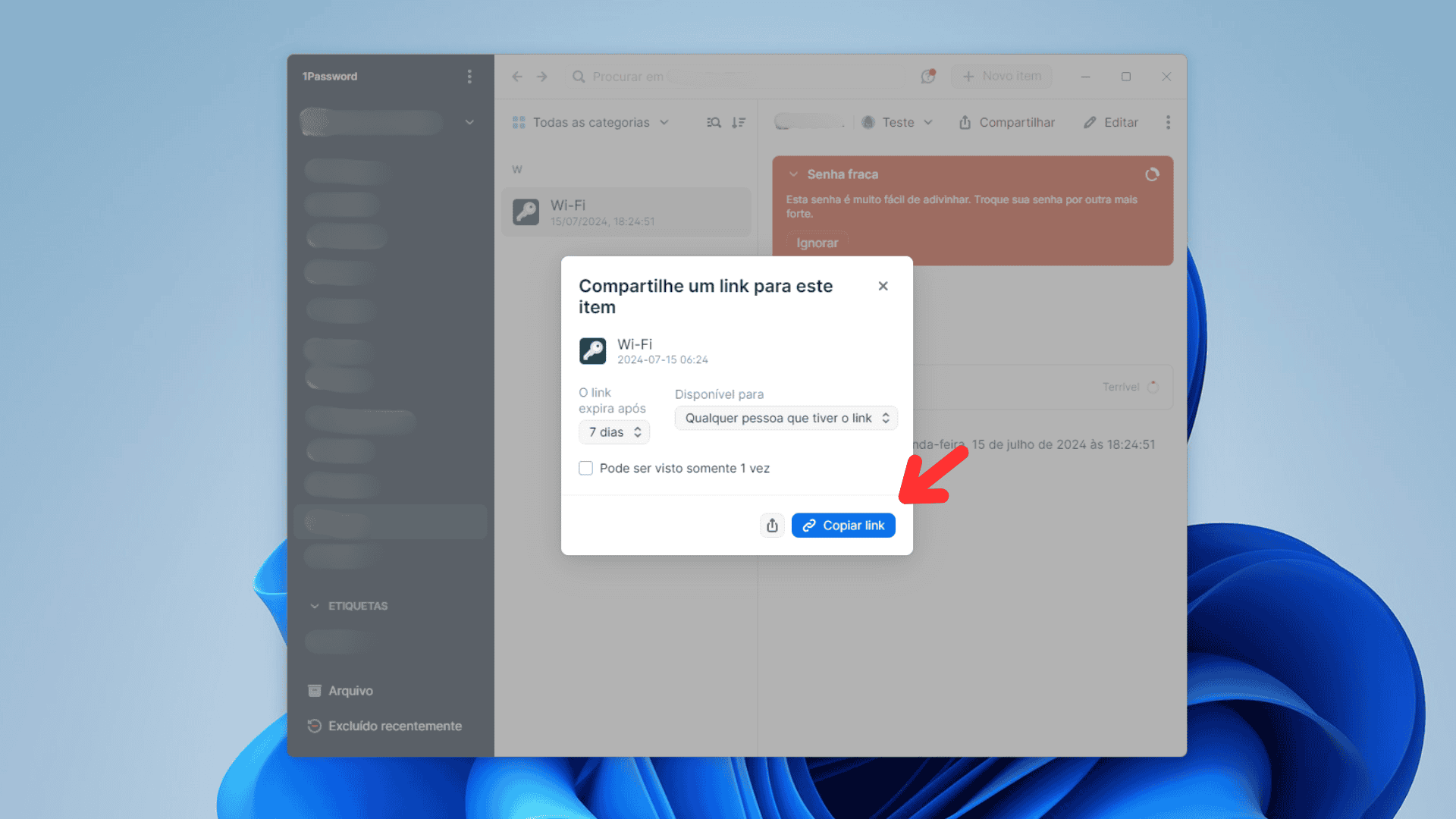Click the 'W' list section header
Screen dimensions: 1456x819
coord(516,169)
